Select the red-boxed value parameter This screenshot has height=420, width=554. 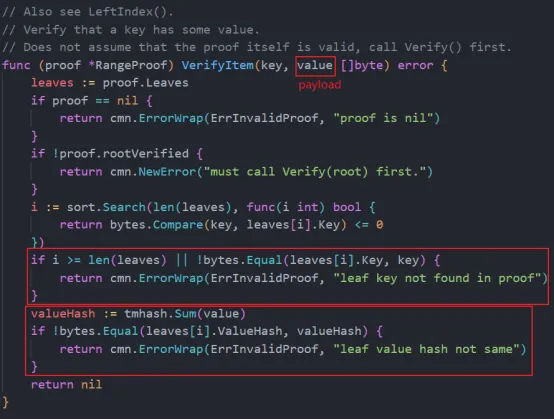pos(315,65)
